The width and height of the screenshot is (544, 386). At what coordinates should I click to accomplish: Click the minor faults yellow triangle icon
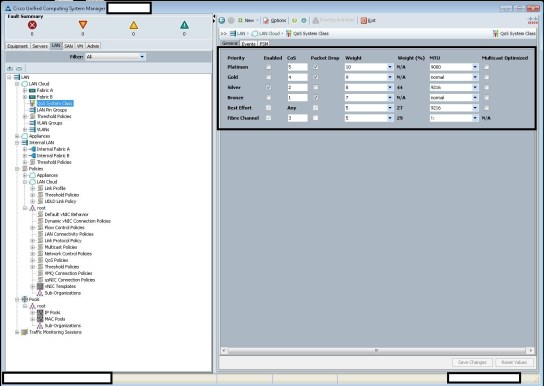tap(134, 25)
